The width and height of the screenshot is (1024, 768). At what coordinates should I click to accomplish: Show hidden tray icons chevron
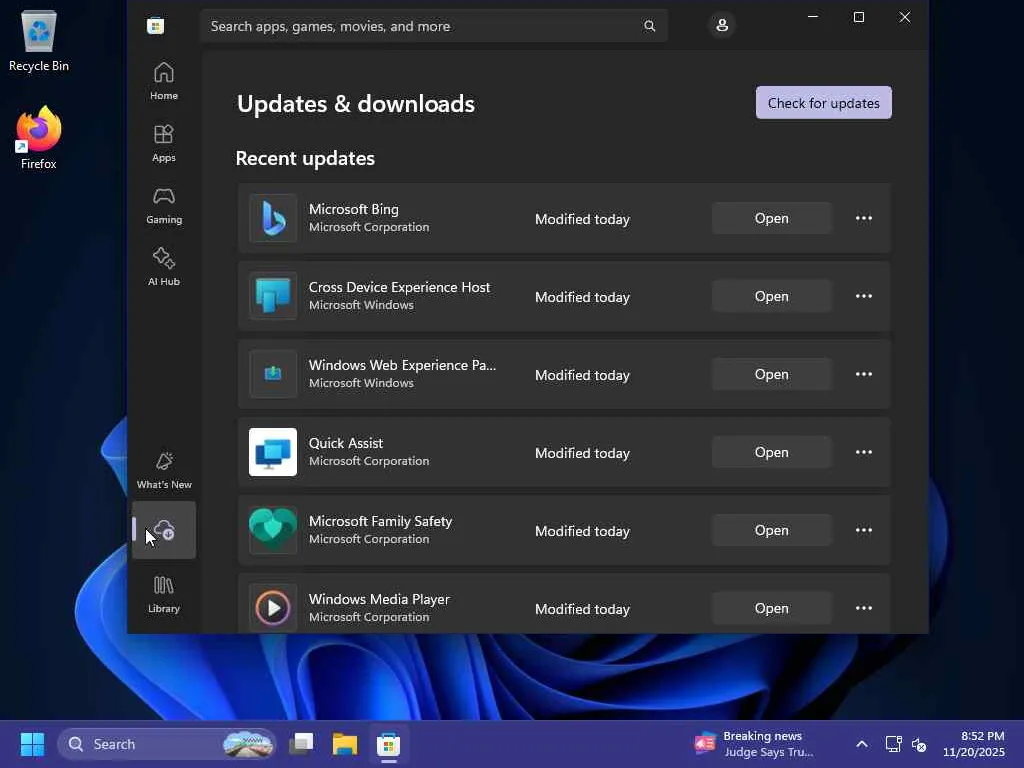[x=861, y=744]
